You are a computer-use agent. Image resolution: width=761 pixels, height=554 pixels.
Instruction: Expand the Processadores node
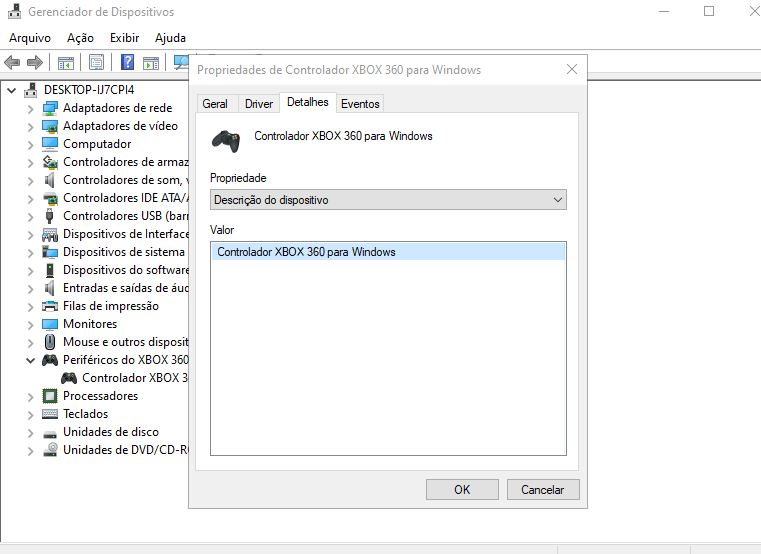(x=31, y=397)
